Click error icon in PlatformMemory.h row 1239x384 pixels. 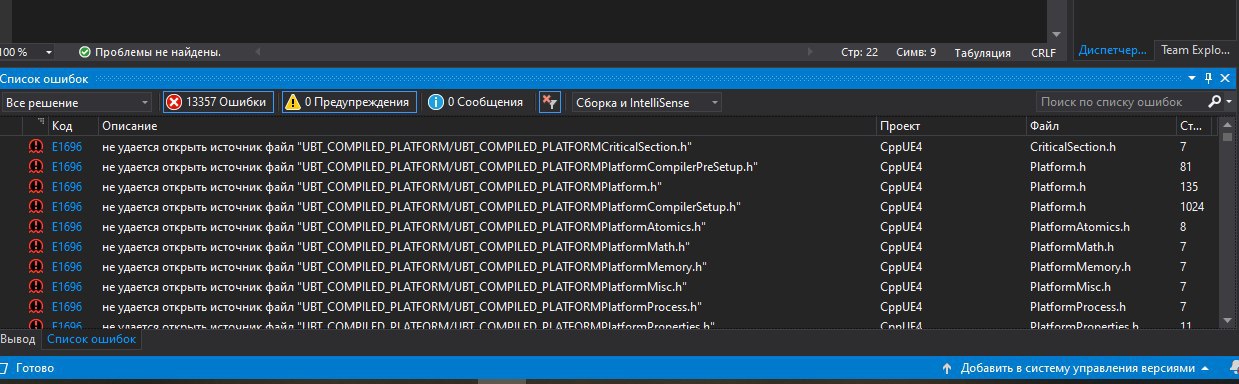point(36,267)
